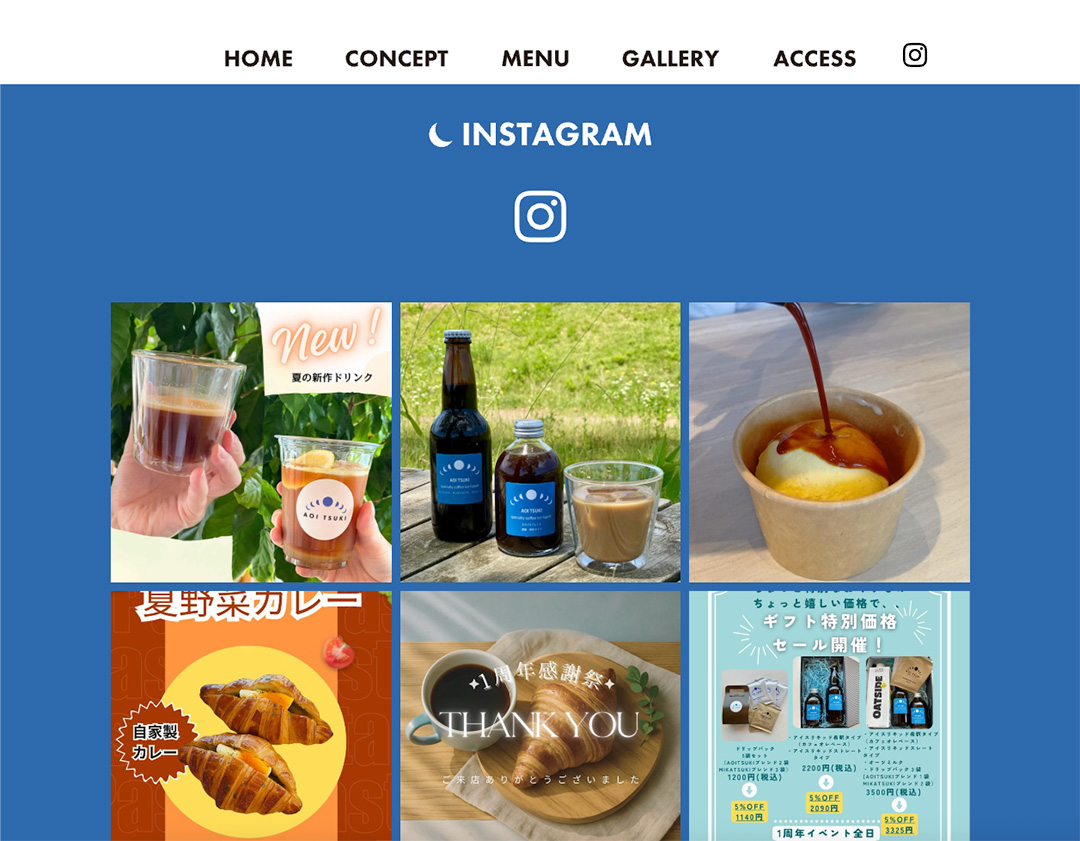Select MENU in the top navigation

(x=535, y=59)
